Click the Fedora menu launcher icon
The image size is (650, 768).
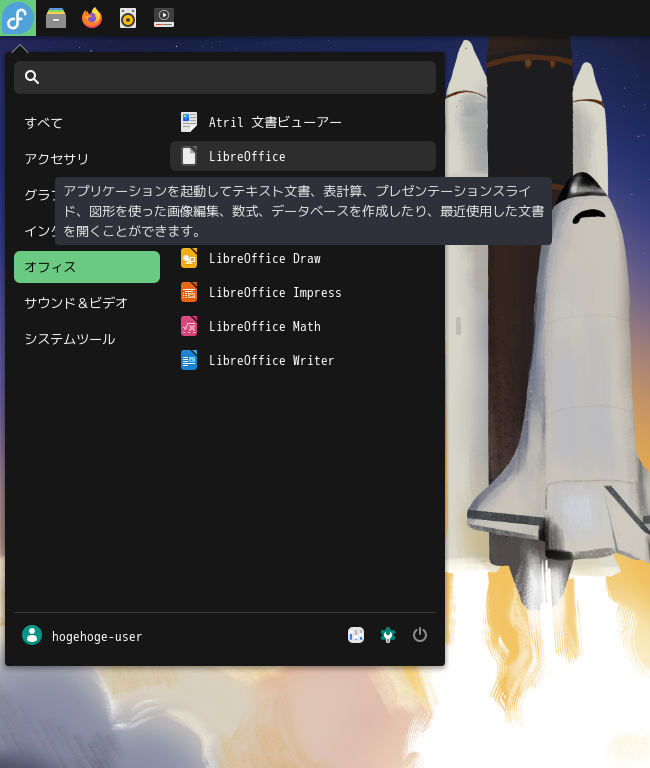click(x=18, y=18)
